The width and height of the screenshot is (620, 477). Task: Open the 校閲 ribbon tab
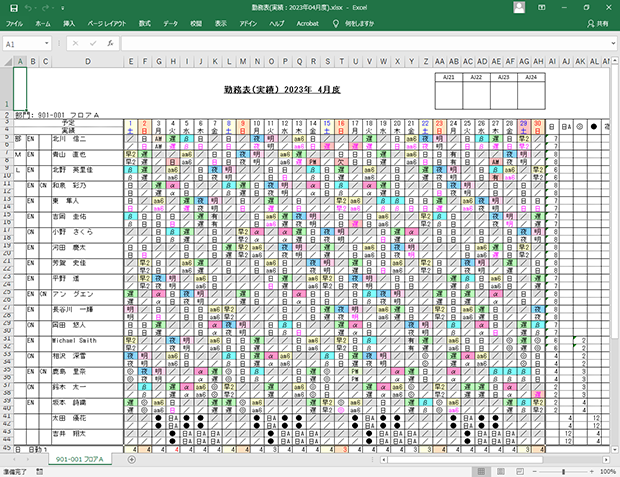(196, 24)
